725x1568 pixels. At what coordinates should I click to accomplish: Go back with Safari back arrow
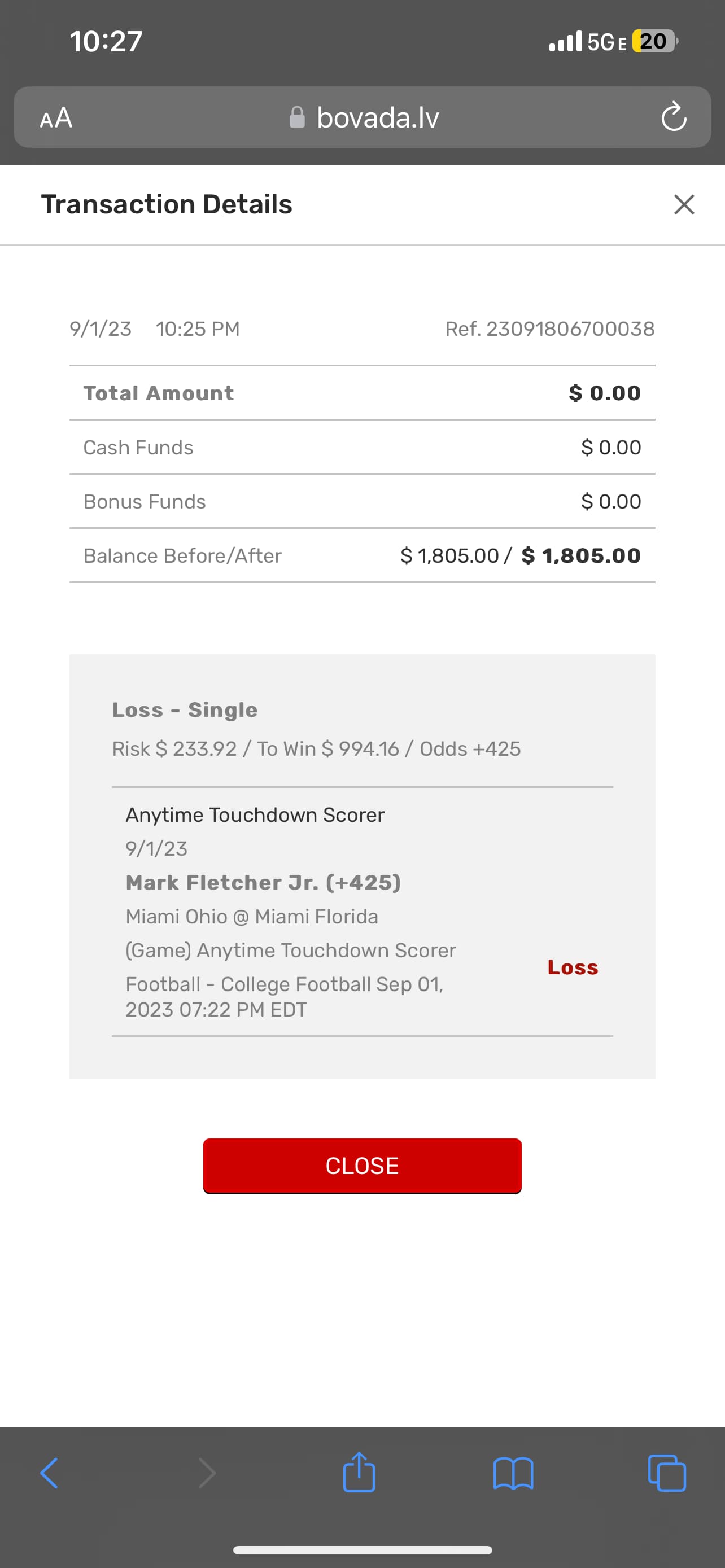[x=49, y=1473]
